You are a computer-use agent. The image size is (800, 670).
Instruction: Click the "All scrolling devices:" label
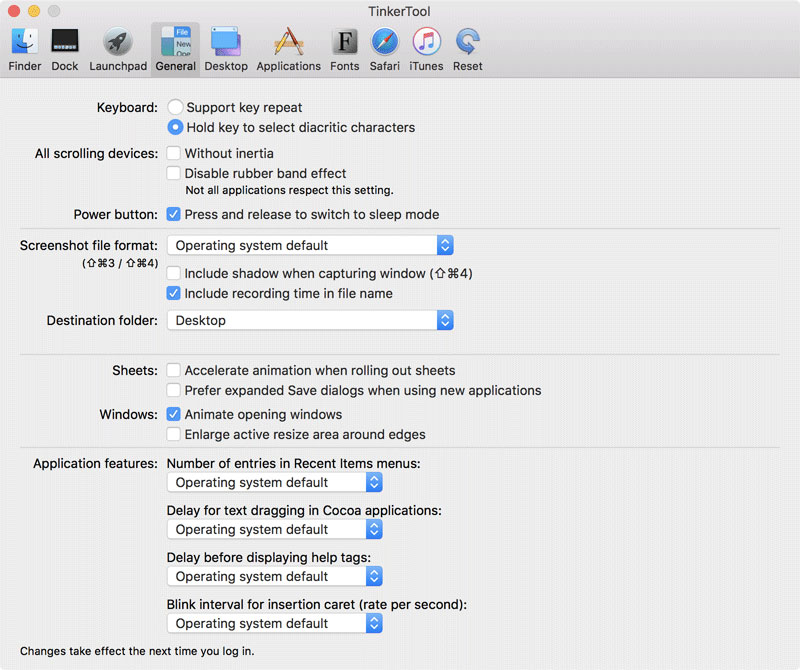coord(96,154)
